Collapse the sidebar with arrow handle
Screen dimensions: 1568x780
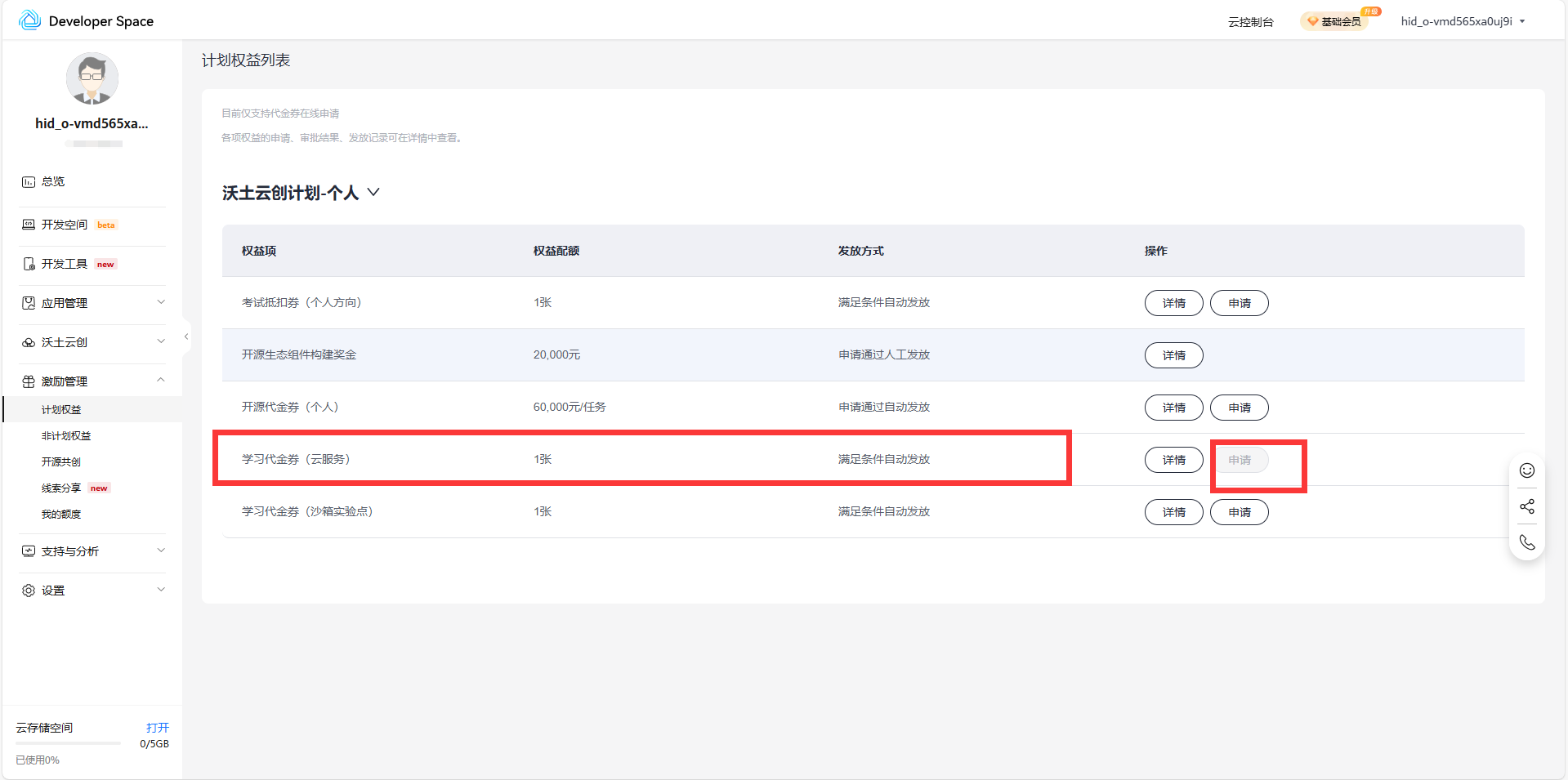pos(186,337)
